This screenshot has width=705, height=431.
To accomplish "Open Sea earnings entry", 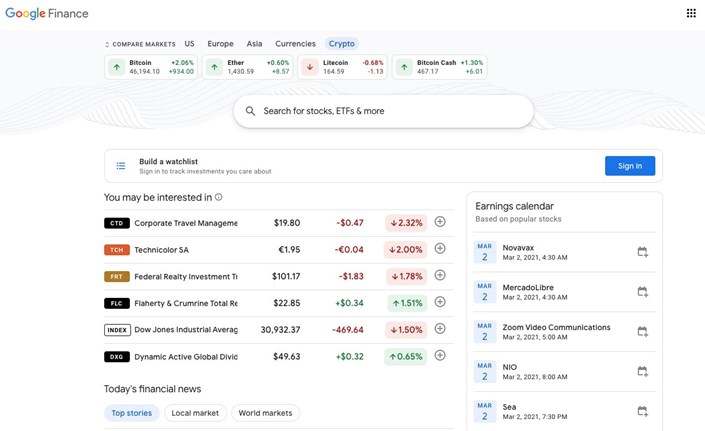I will click(x=564, y=411).
